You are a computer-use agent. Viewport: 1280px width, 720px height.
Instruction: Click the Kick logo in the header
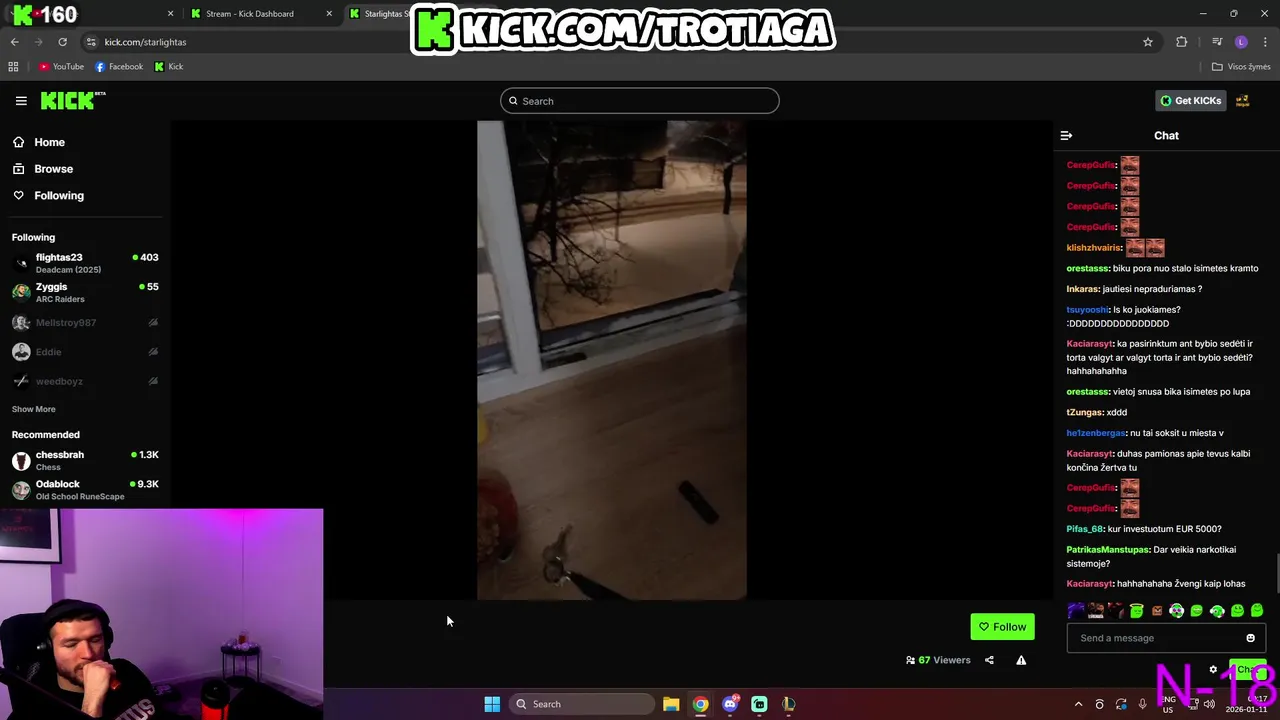tap(72, 100)
